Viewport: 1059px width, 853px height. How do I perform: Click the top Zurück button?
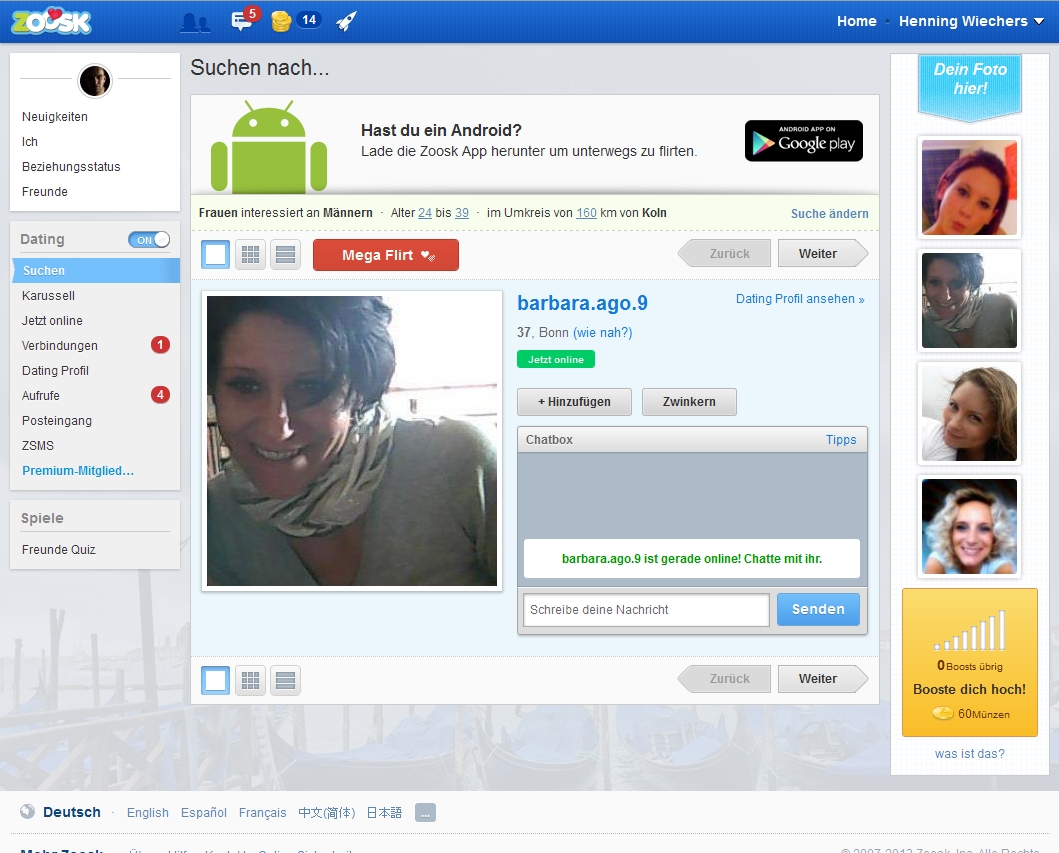point(725,253)
